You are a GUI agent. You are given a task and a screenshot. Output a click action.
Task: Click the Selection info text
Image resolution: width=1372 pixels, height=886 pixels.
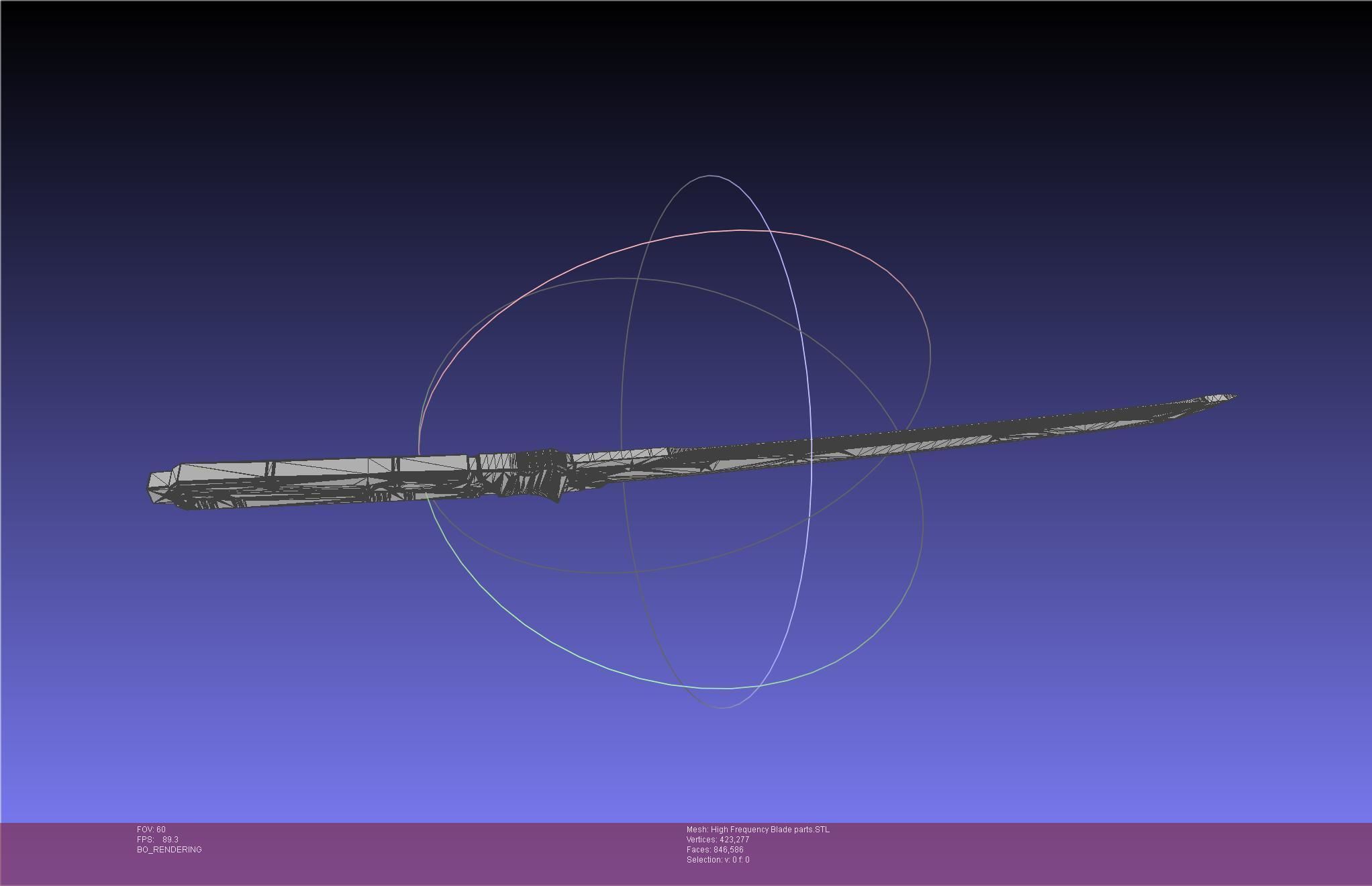click(718, 860)
